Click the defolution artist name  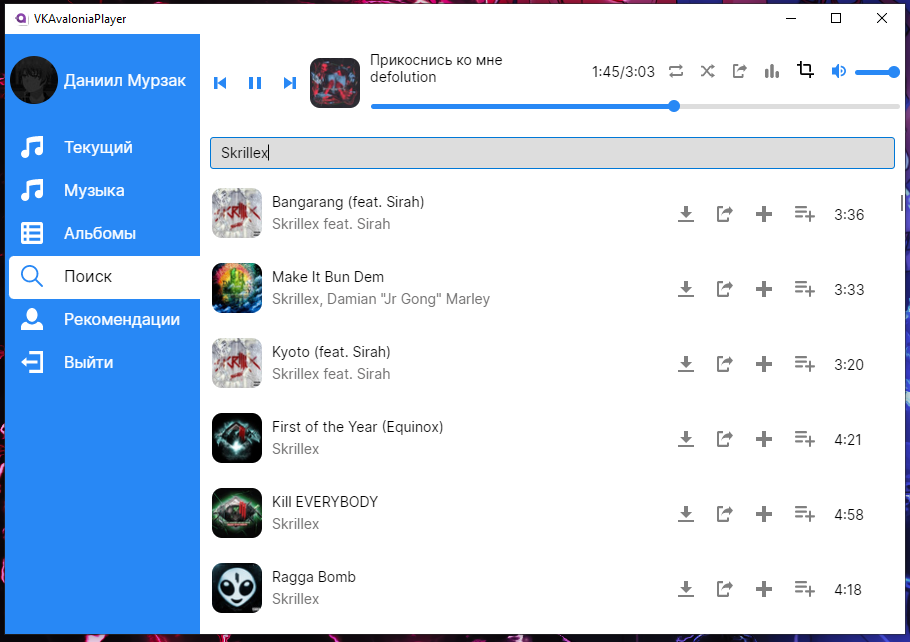point(403,77)
